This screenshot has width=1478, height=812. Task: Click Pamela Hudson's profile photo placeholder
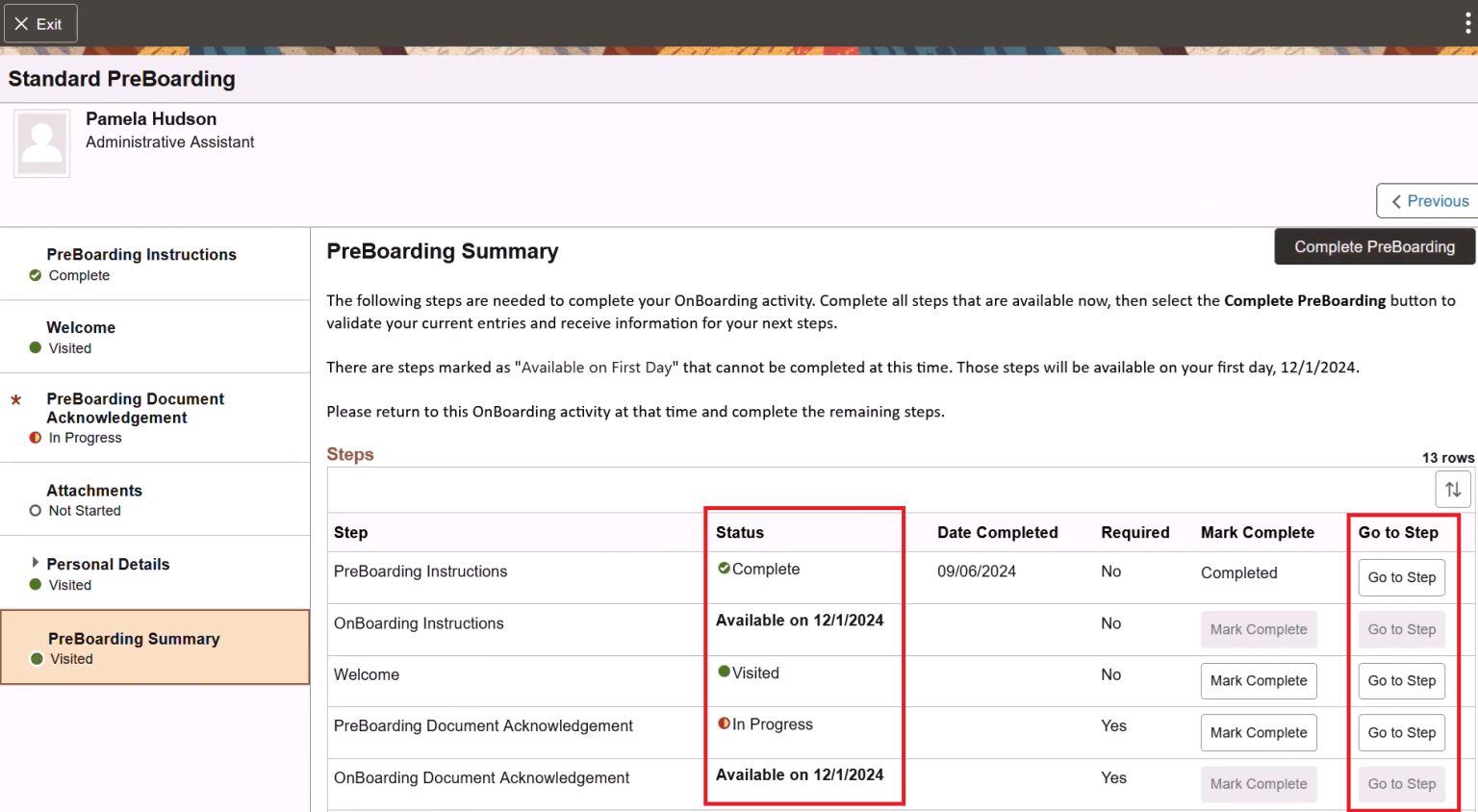(x=41, y=142)
